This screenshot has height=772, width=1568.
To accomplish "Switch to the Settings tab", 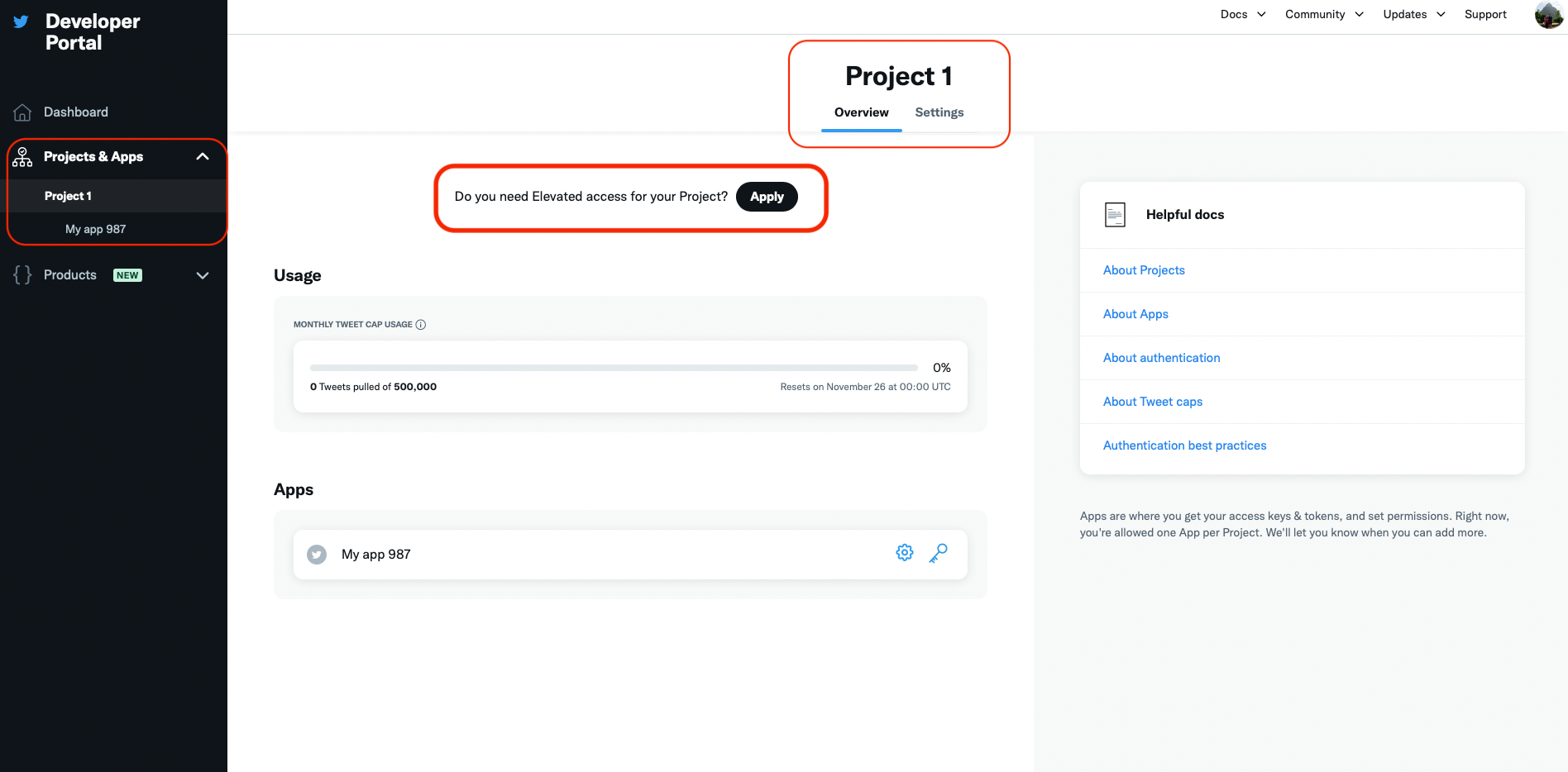I will click(939, 112).
